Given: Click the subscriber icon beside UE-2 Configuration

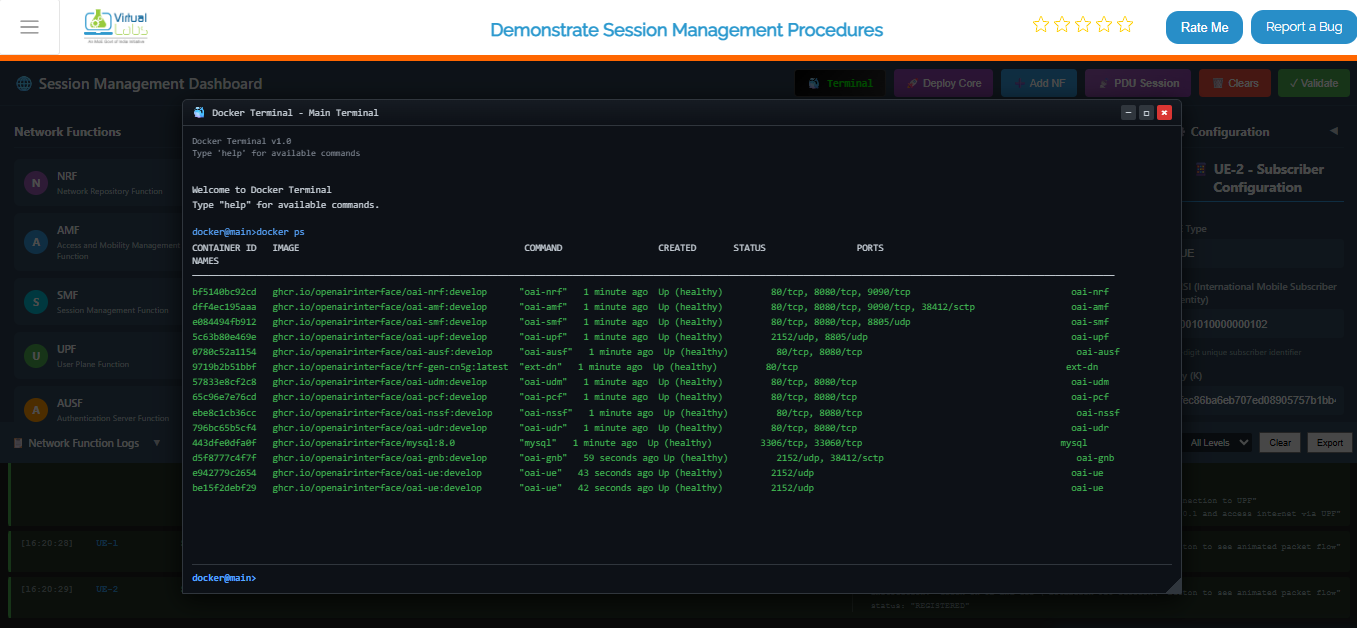Looking at the screenshot, I should pos(1201,169).
